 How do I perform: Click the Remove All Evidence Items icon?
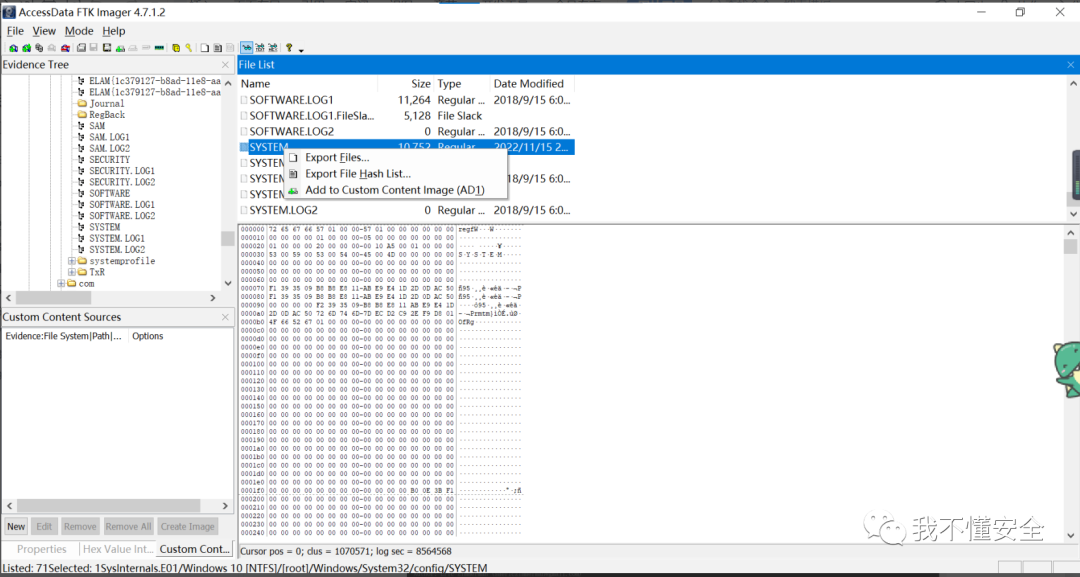pyautogui.click(x=65, y=48)
